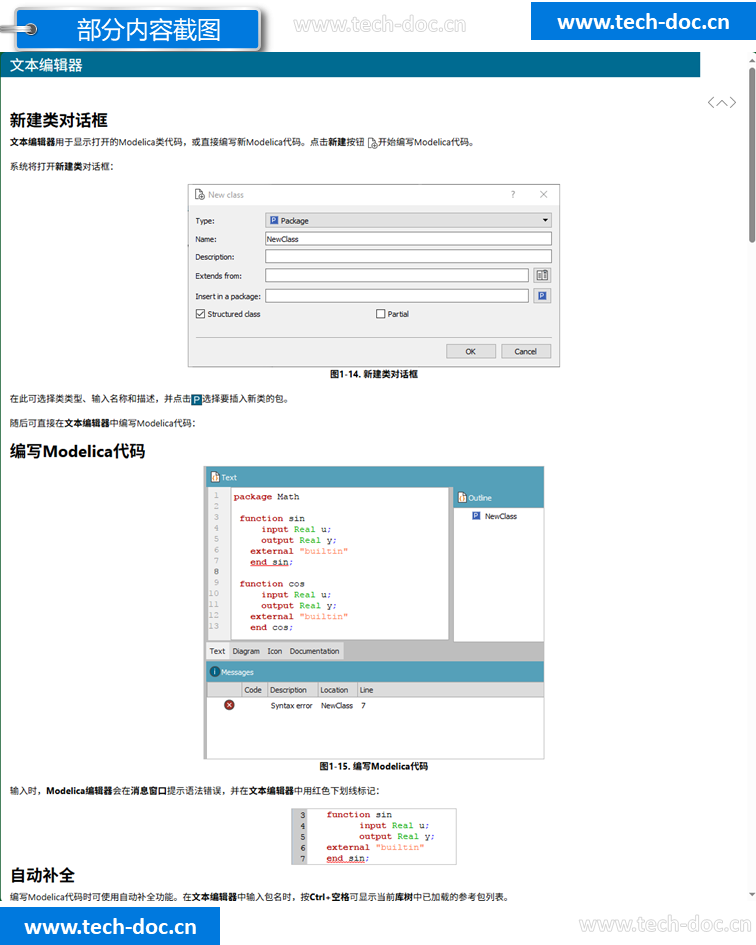Click the 'end cos;' code line
This screenshot has width=756, height=945.
[271, 627]
